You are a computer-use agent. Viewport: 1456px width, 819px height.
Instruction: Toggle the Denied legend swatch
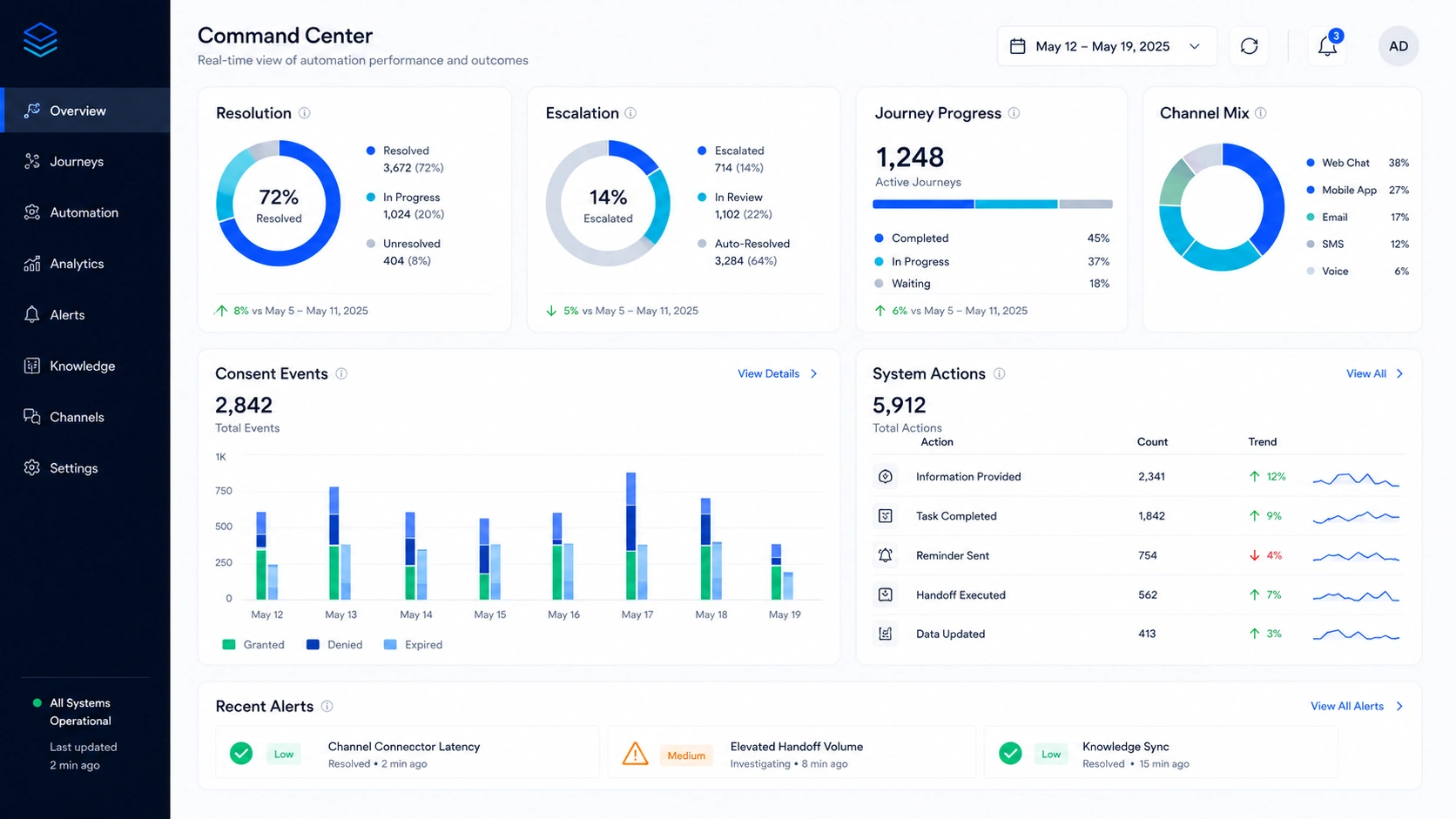(x=313, y=645)
